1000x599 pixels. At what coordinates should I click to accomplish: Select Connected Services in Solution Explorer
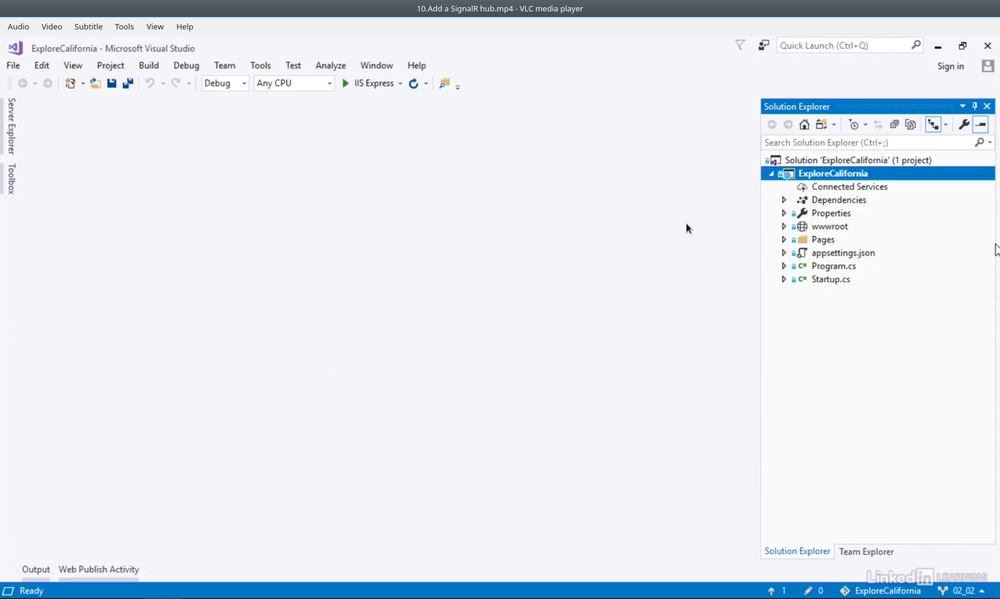[x=849, y=187]
